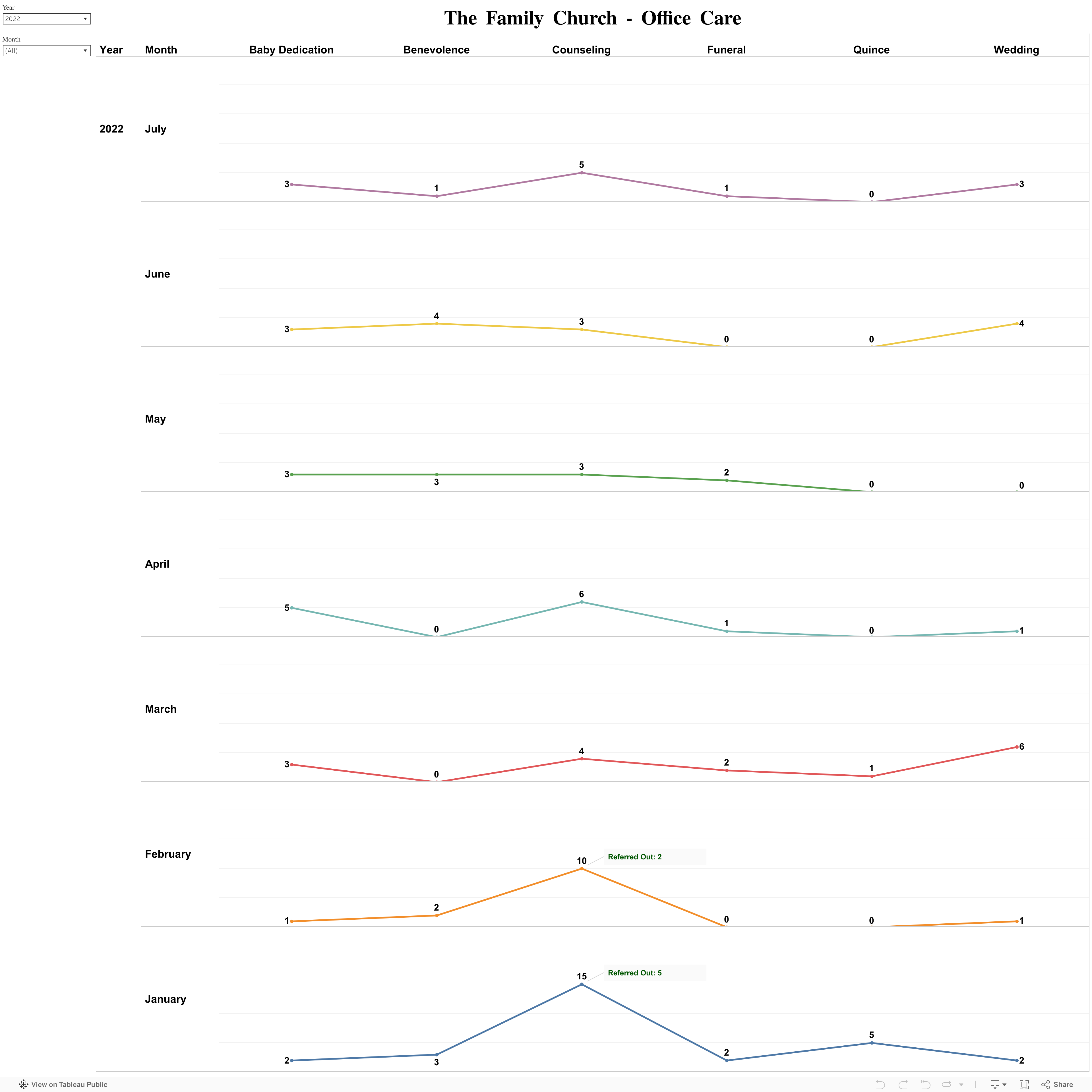Click the Download icon in the toolbar
Viewport: 1092px width, 1092px height.
[995, 1084]
